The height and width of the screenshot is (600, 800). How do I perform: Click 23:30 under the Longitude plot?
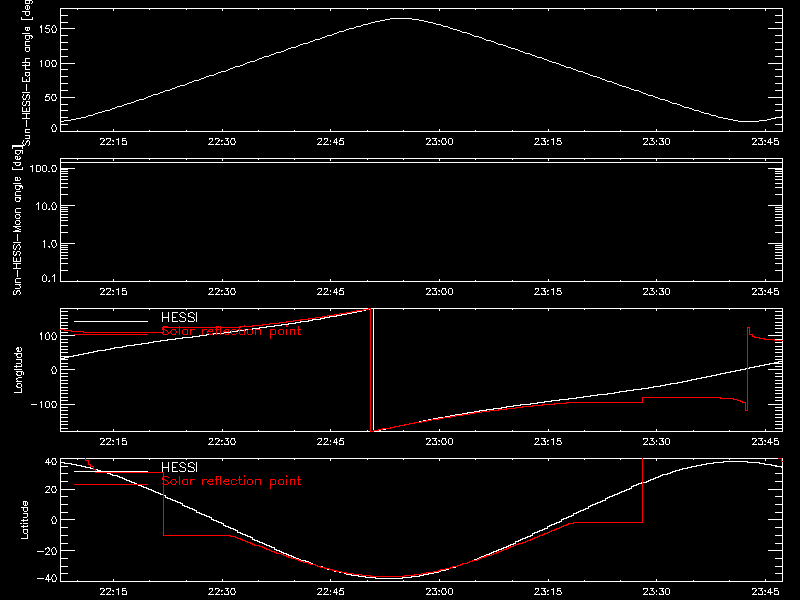click(657, 442)
